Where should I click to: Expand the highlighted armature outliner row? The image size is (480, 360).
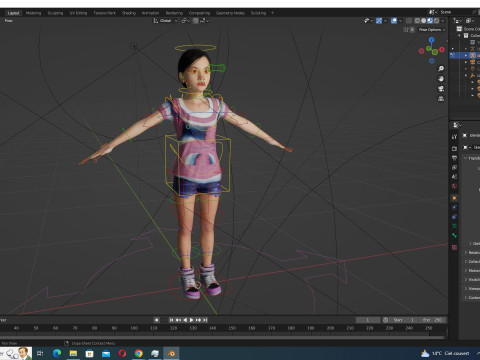pyautogui.click(x=466, y=55)
